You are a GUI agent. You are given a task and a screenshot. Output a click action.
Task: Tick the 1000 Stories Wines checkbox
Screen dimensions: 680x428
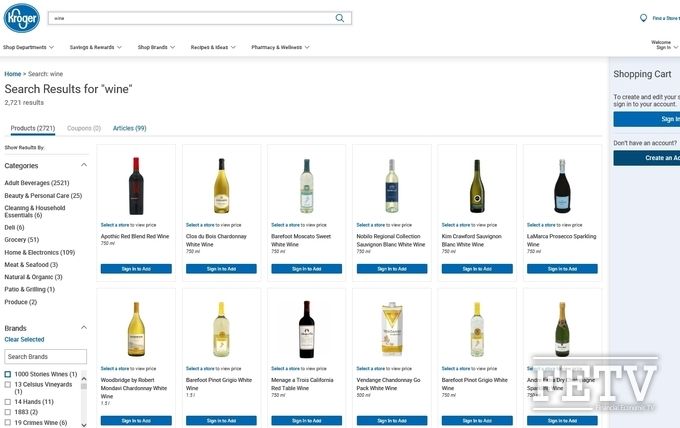click(8, 374)
